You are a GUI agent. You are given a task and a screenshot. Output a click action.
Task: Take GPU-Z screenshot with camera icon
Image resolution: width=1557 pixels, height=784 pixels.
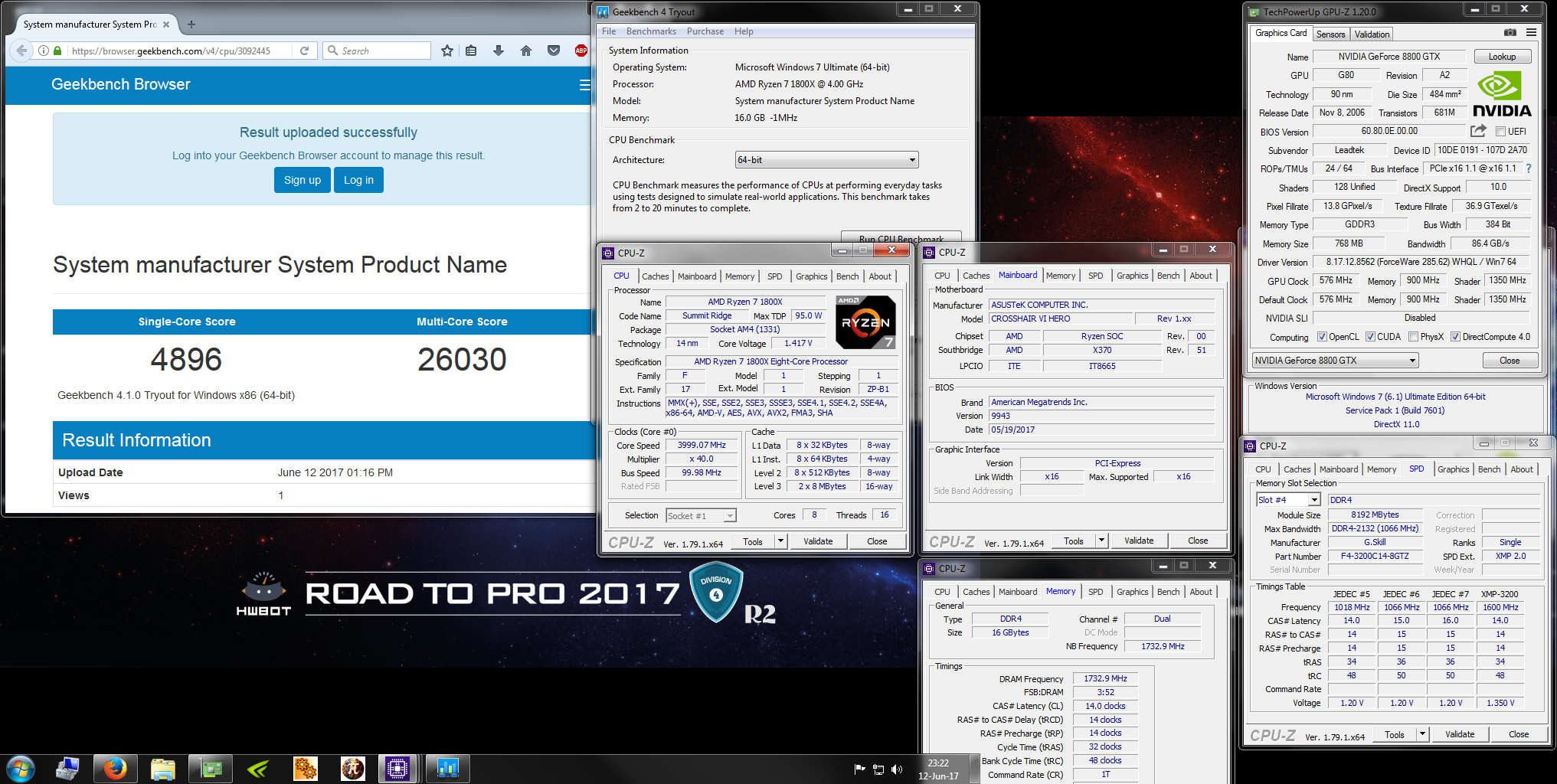tap(1510, 33)
